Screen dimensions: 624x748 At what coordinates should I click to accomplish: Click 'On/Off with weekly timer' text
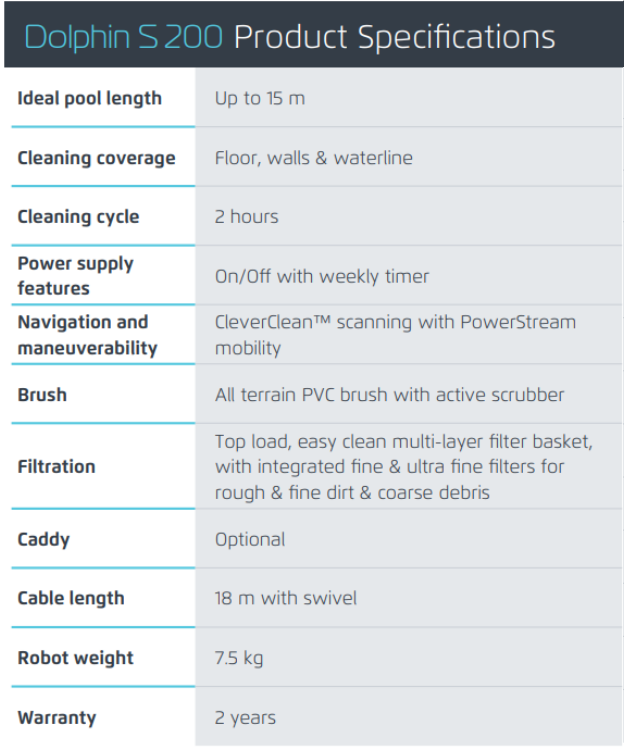click(x=321, y=276)
